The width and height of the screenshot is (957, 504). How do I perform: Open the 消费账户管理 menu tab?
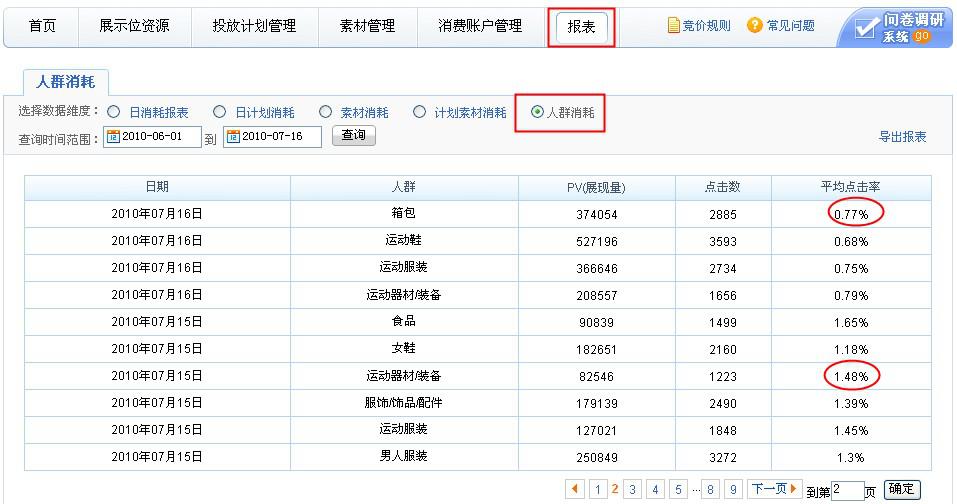click(x=480, y=26)
